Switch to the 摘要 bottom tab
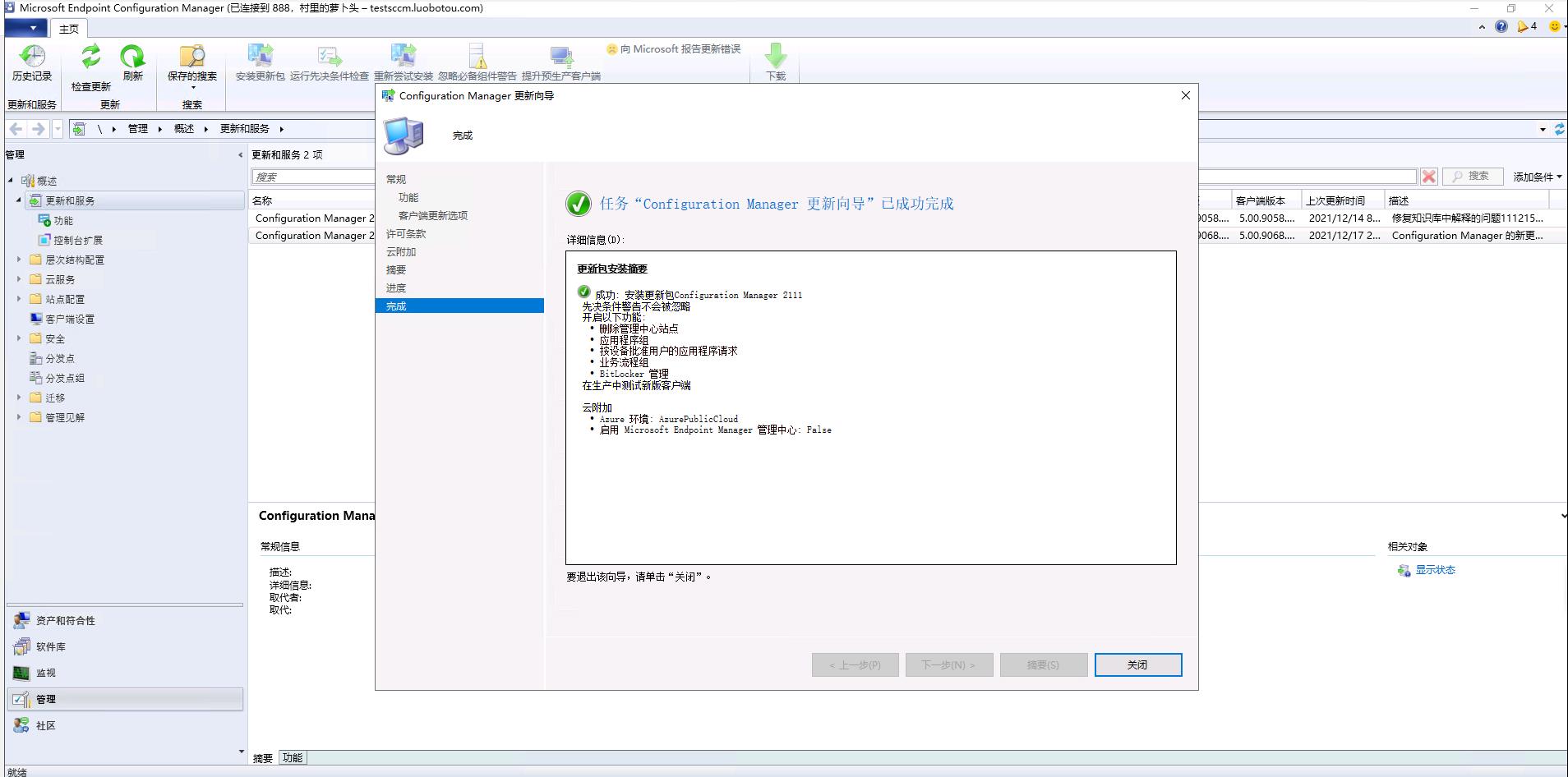Image resolution: width=1568 pixels, height=777 pixels. pyautogui.click(x=263, y=758)
